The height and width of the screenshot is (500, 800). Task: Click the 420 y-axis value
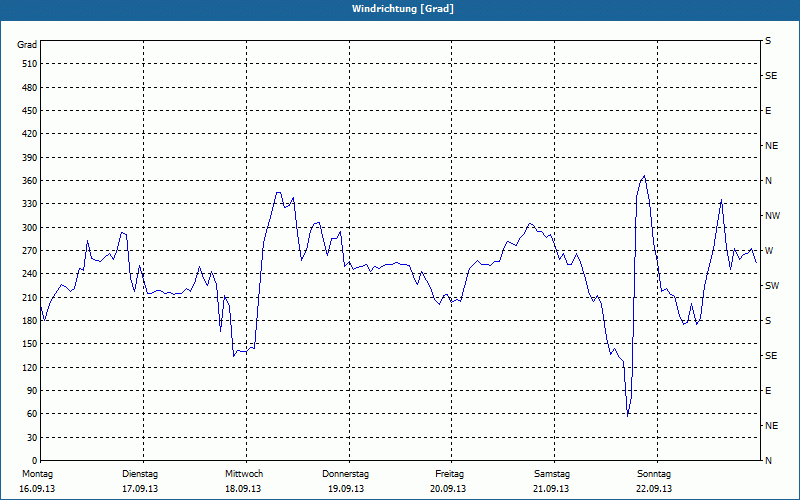(30, 134)
